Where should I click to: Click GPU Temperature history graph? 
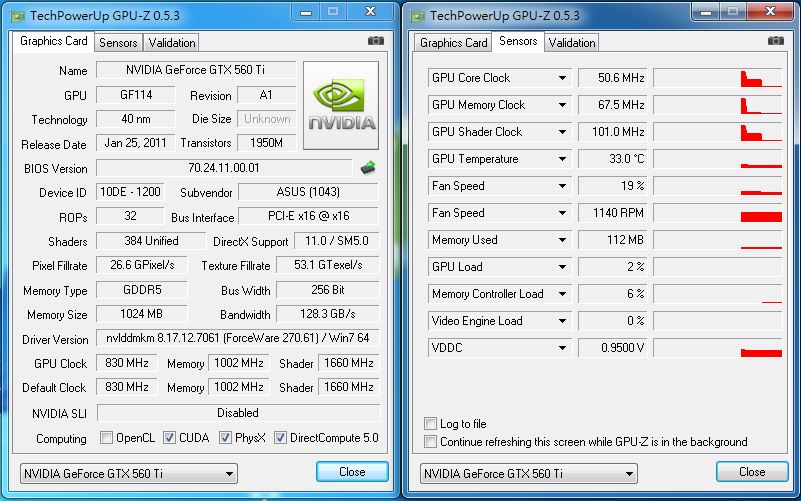point(718,159)
